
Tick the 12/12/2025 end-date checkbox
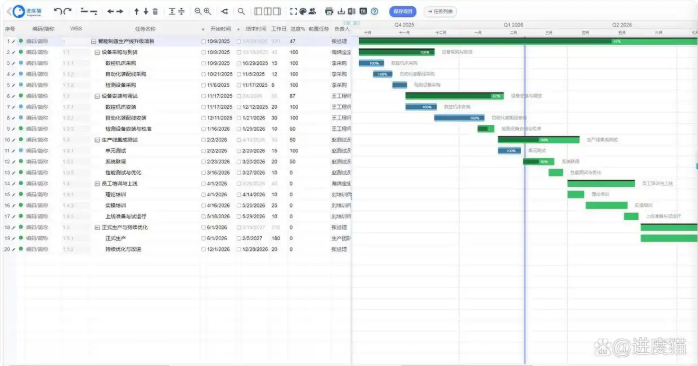pos(239,107)
